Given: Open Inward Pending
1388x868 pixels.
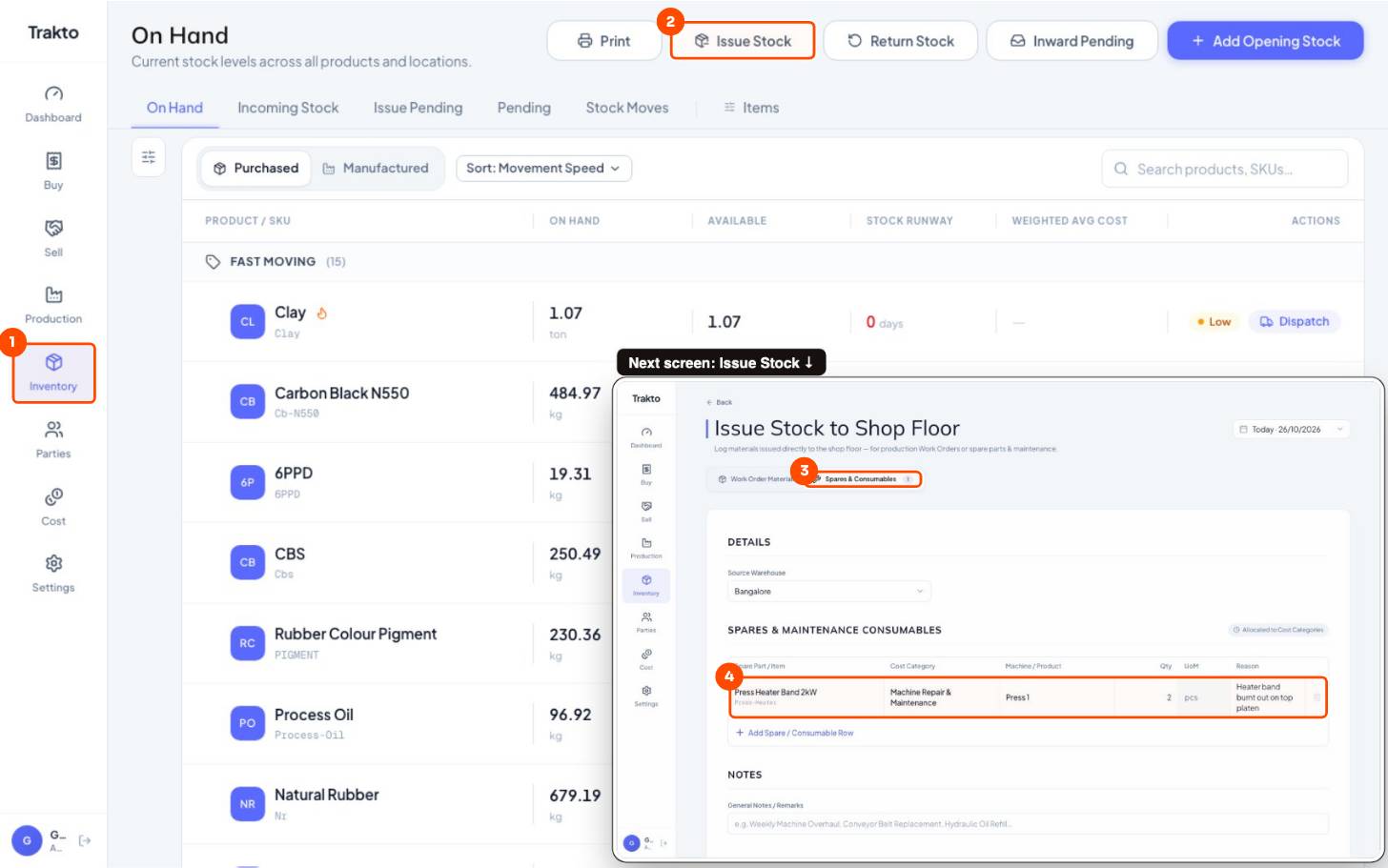Looking at the screenshot, I should pos(1072,41).
